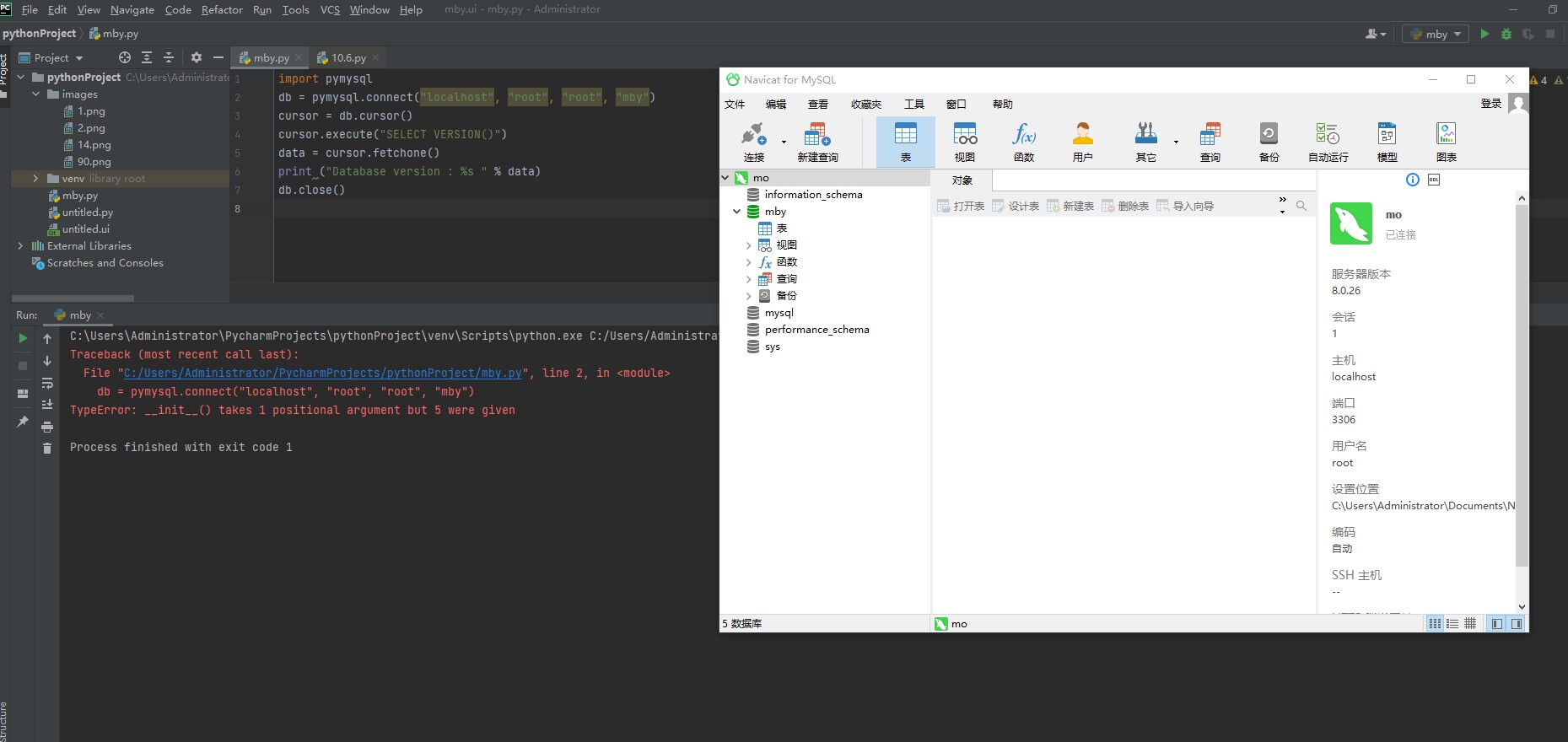Switch Navicat to list view mode
Viewport: 1568px width, 742px height.
click(x=1435, y=624)
